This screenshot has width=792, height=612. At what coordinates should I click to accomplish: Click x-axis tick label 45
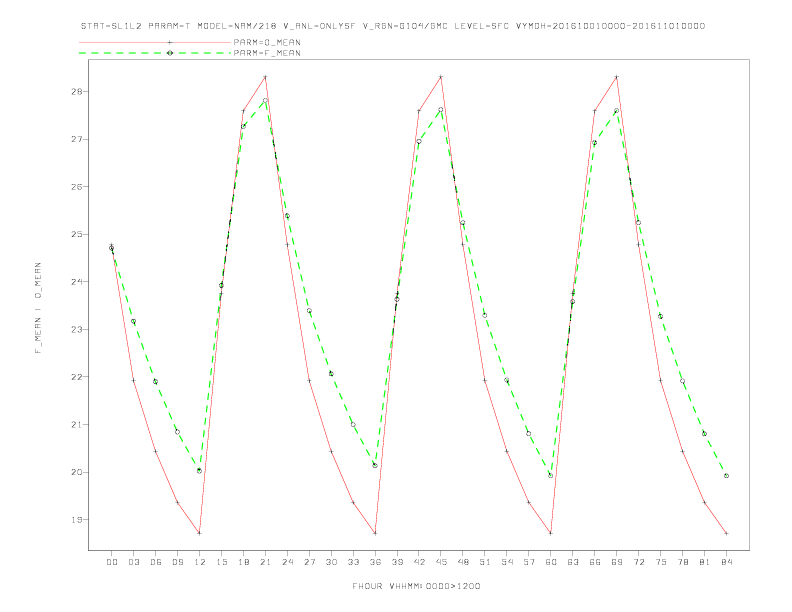click(x=441, y=562)
